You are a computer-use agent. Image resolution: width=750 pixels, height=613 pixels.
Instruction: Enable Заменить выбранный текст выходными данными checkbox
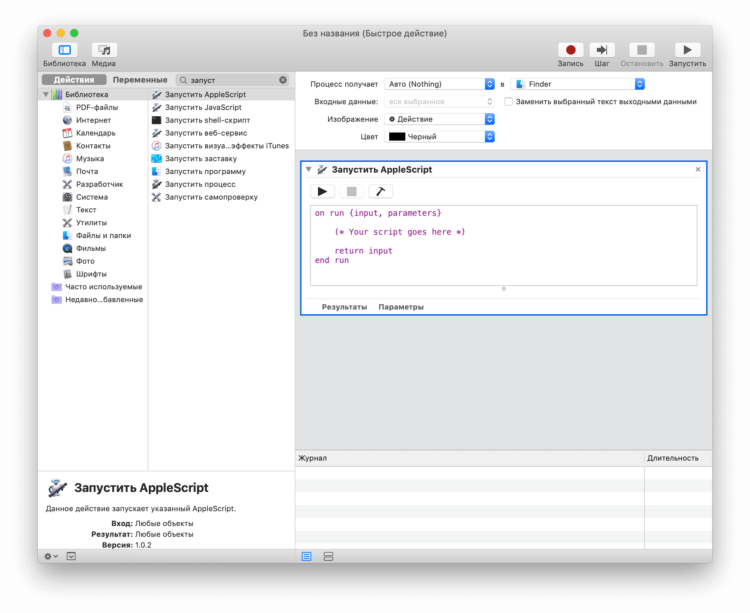508,101
